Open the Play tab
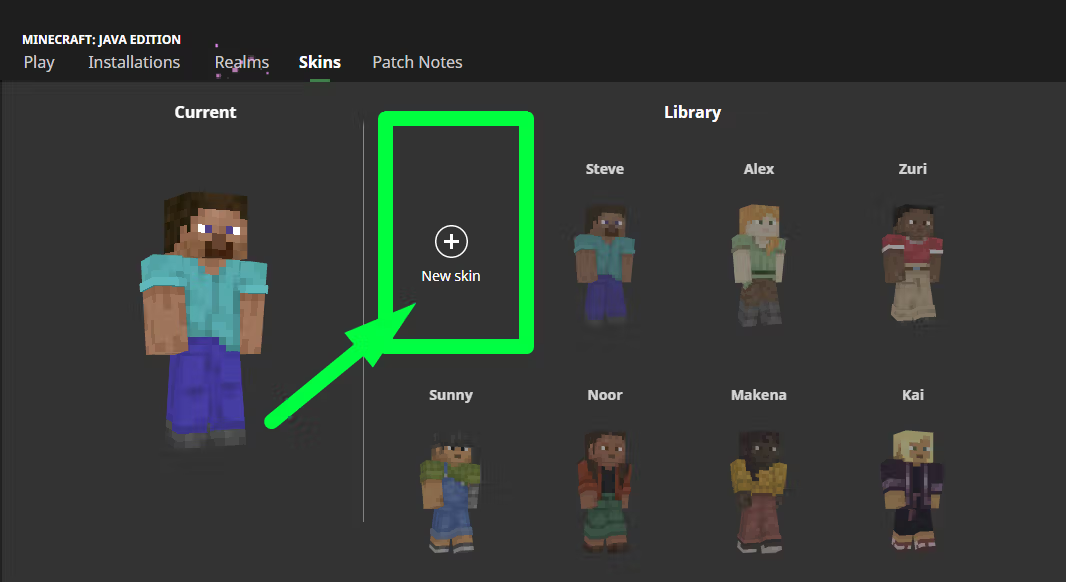Image resolution: width=1066 pixels, height=582 pixels. 39,63
